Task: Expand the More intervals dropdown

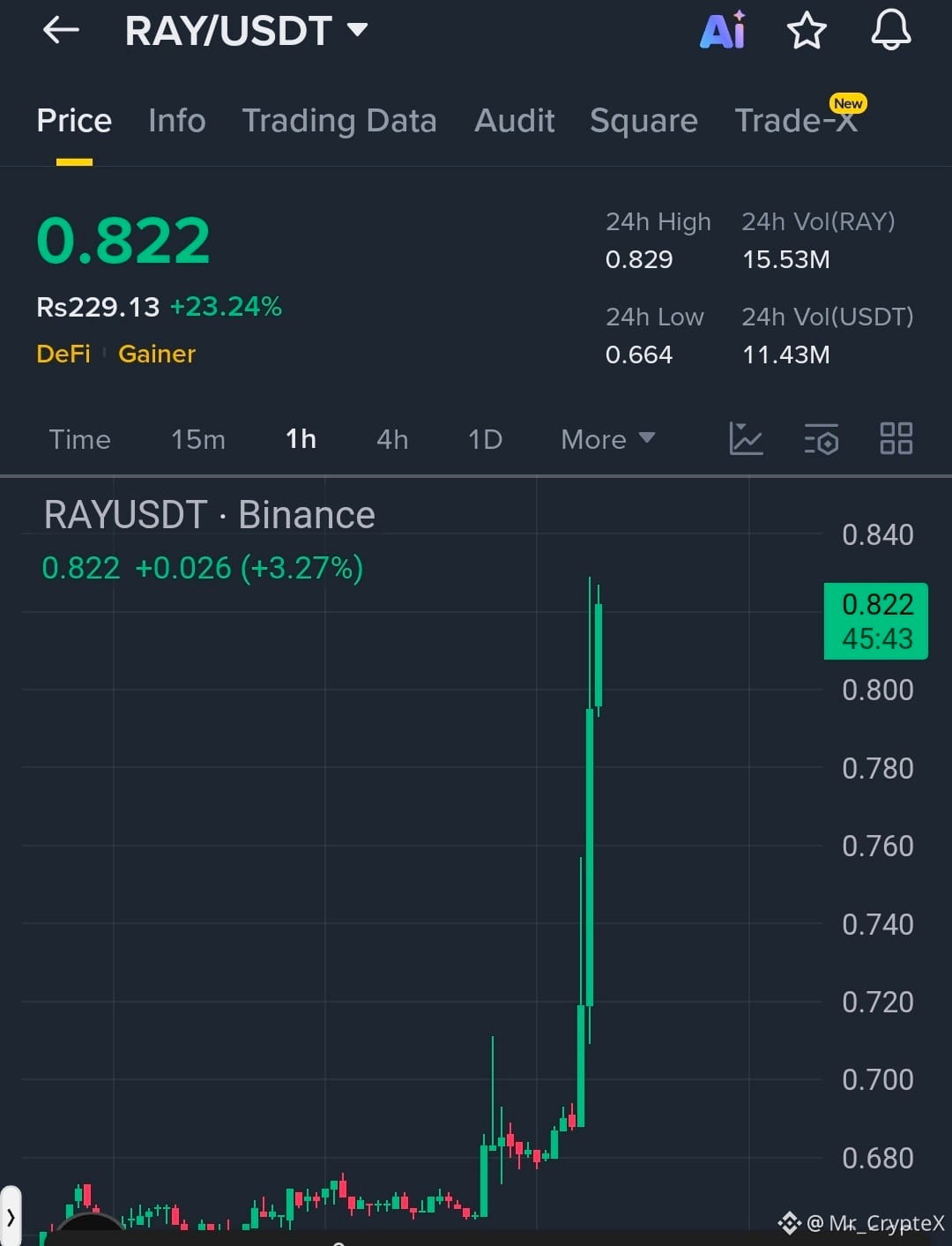Action: pyautogui.click(x=608, y=439)
